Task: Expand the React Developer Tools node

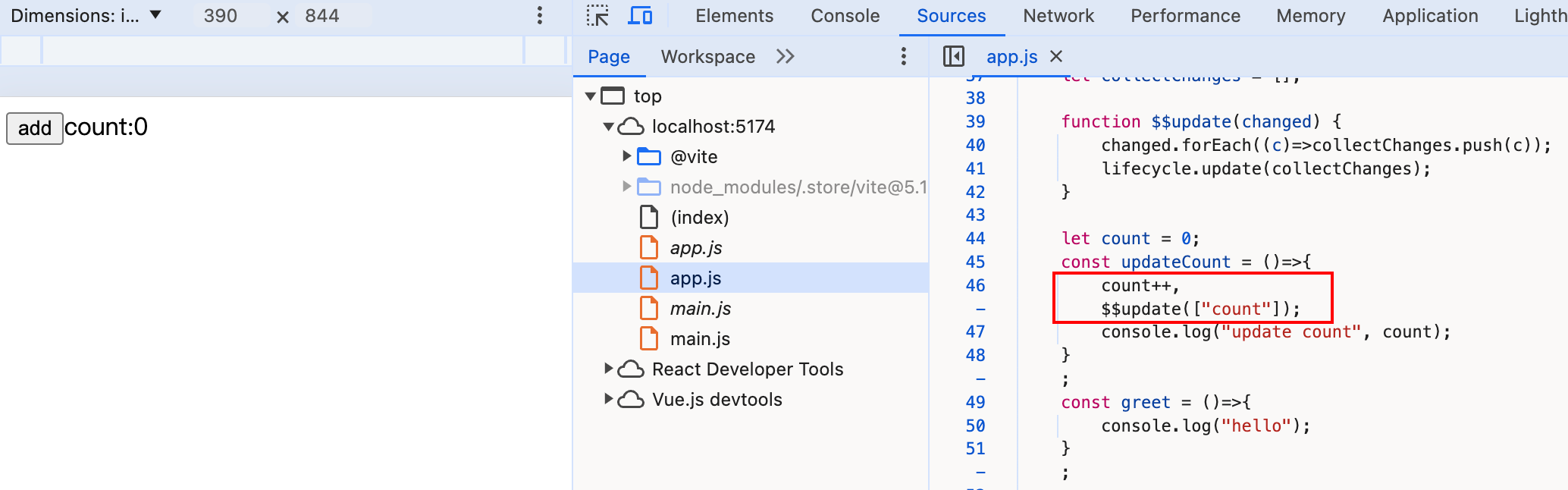Action: pyautogui.click(x=608, y=369)
